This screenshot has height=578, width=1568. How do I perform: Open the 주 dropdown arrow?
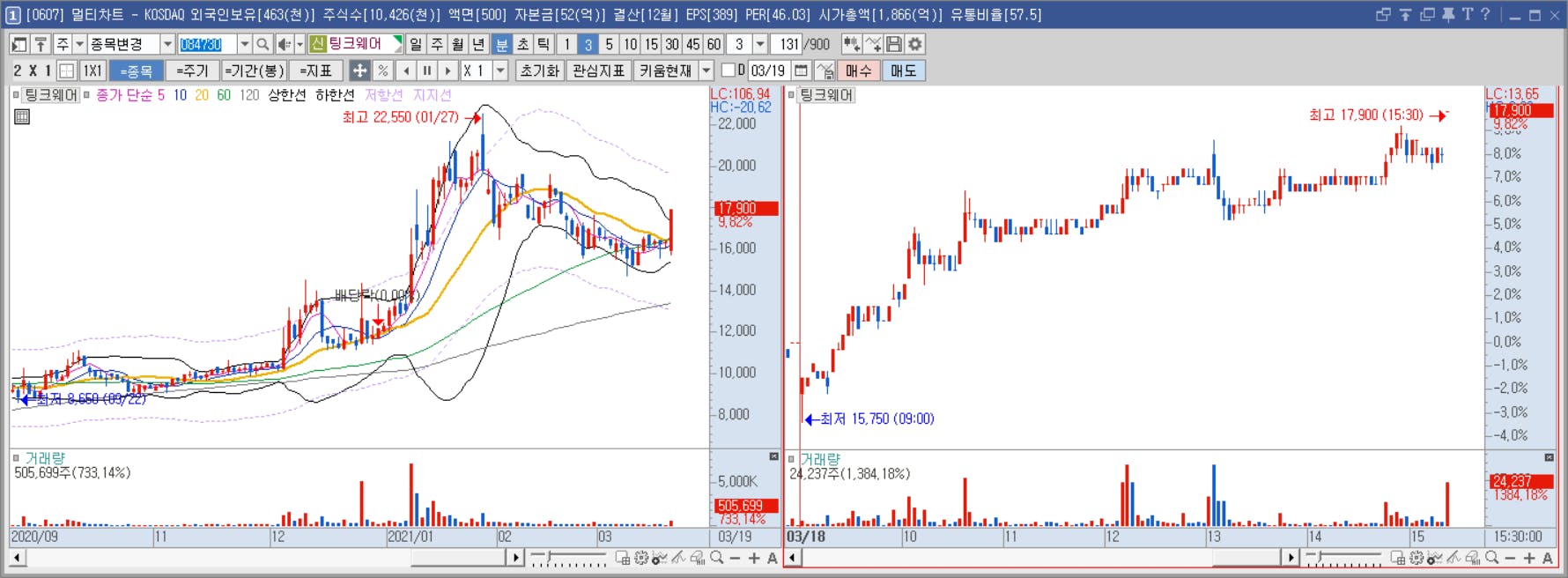(79, 44)
